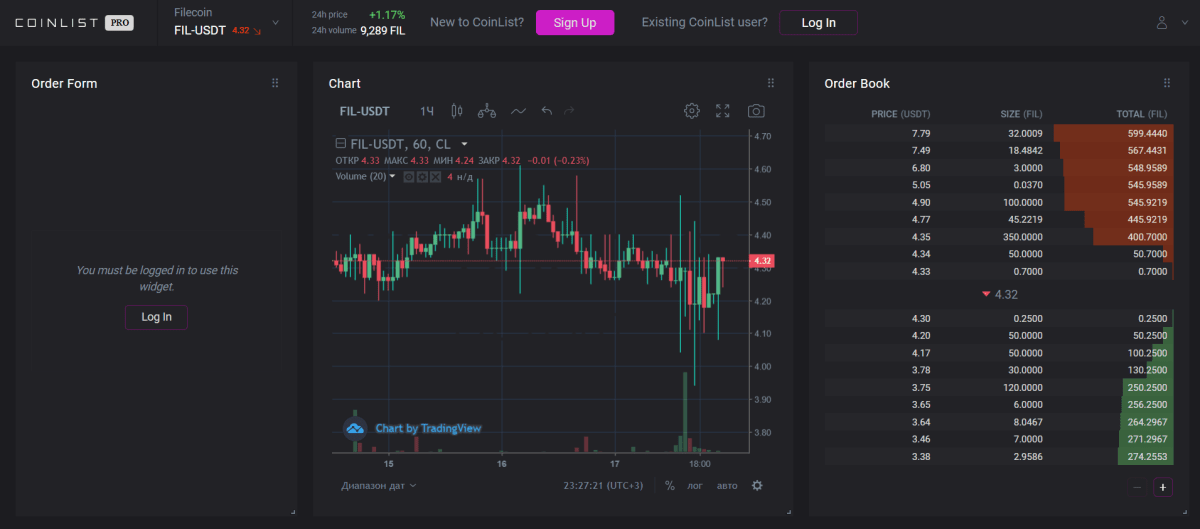
Task: Click the Order Book decrease aggregation minus button
Action: (x=1138, y=488)
